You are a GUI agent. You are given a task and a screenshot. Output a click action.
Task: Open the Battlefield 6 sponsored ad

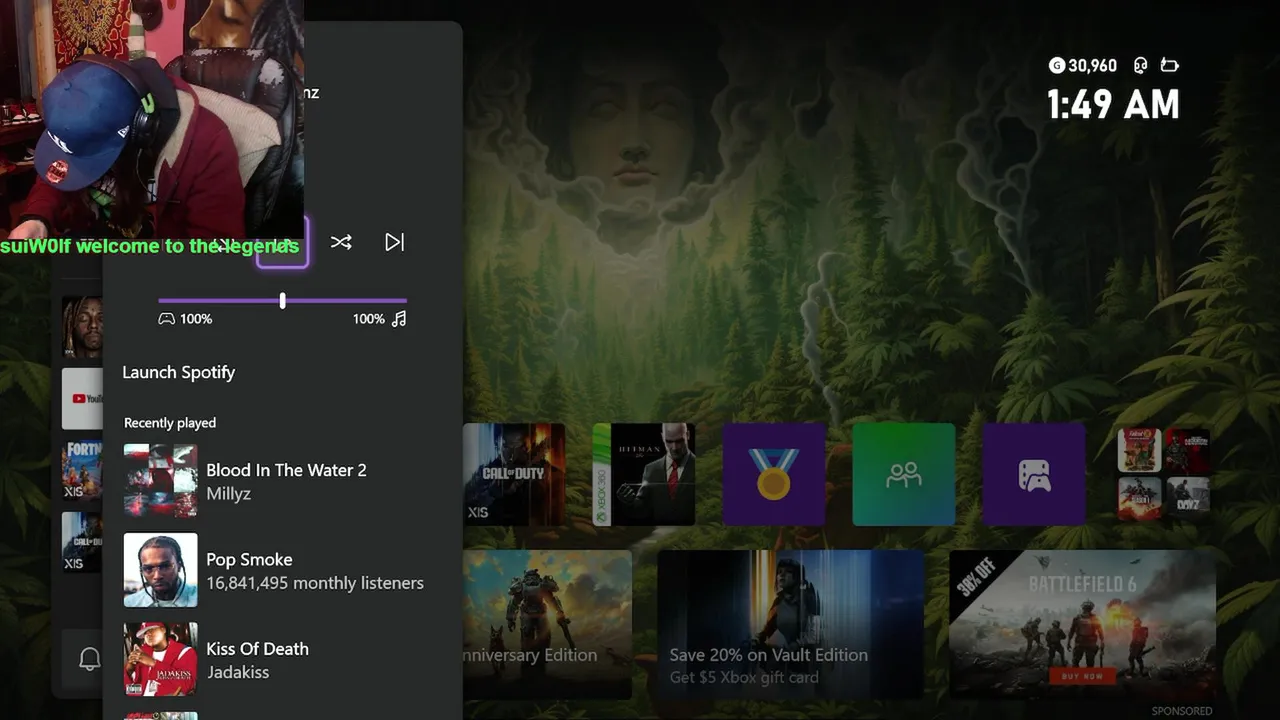point(1082,624)
